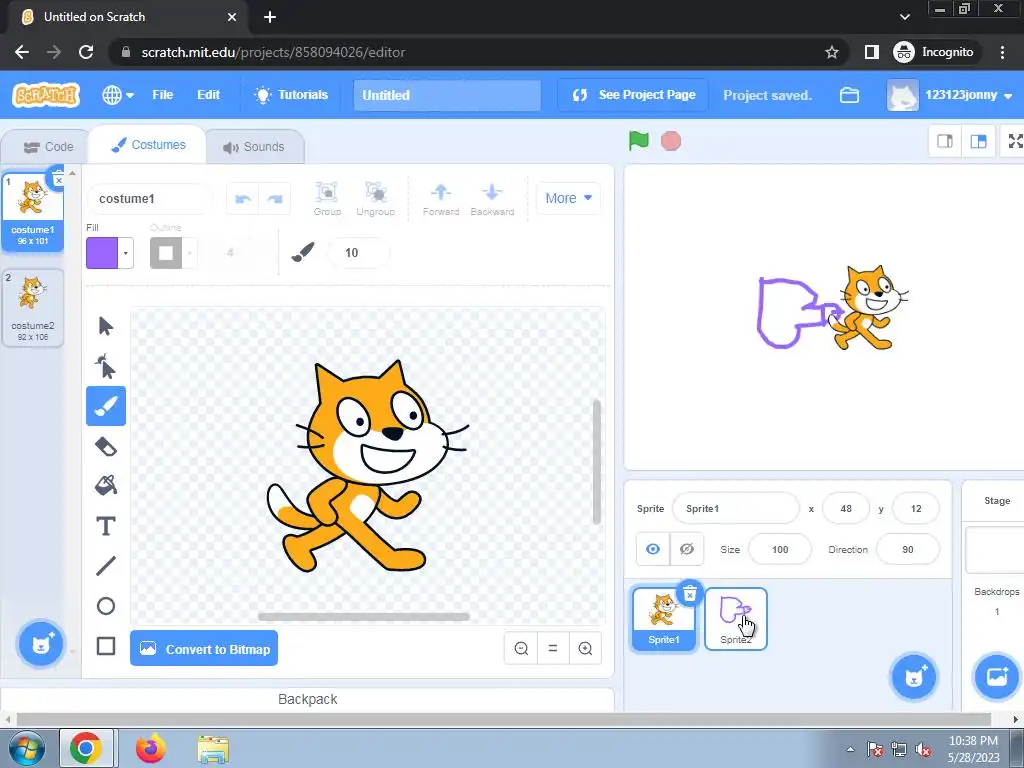Click the Redo arrow
Viewport: 1024px width, 768px height.
(x=275, y=199)
